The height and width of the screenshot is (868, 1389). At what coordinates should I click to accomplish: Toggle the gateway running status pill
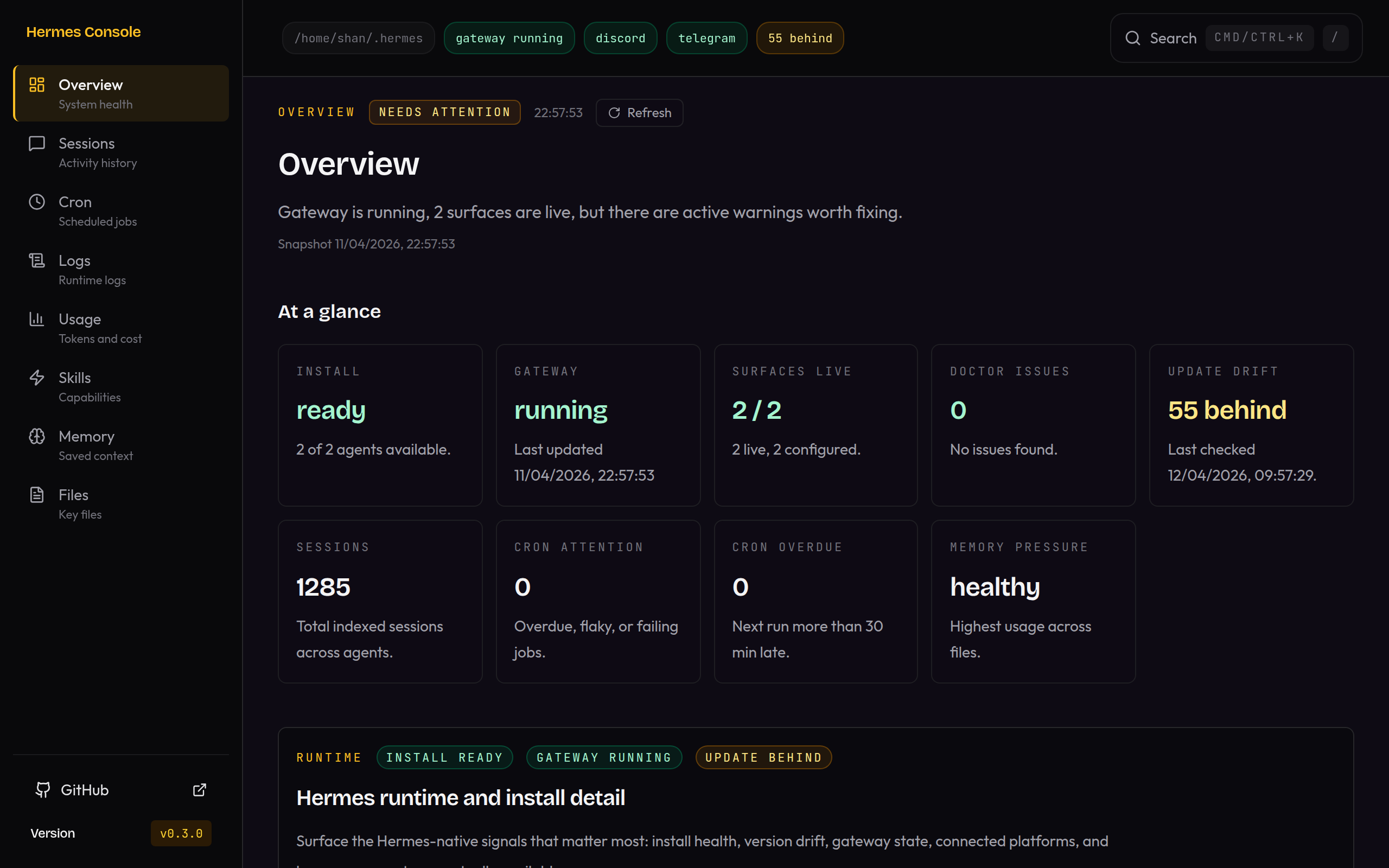[x=509, y=37]
